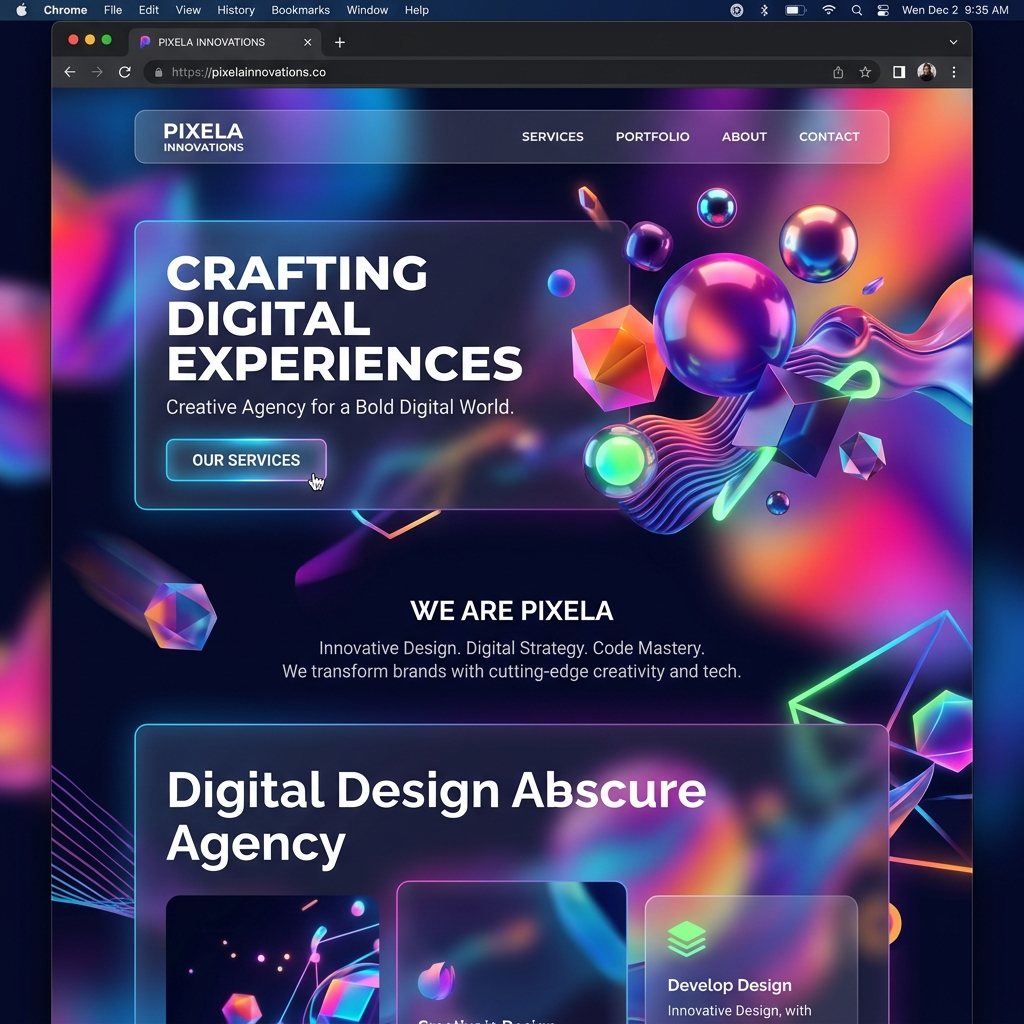Open a new tab with plus button

(340, 42)
